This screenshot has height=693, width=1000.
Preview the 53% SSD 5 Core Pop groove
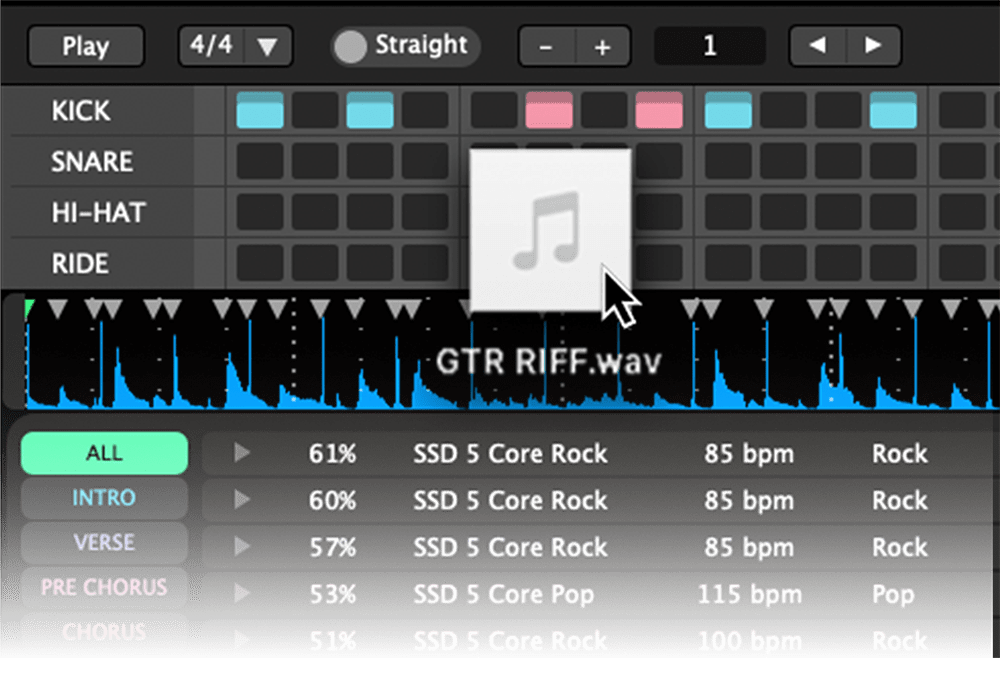(241, 594)
